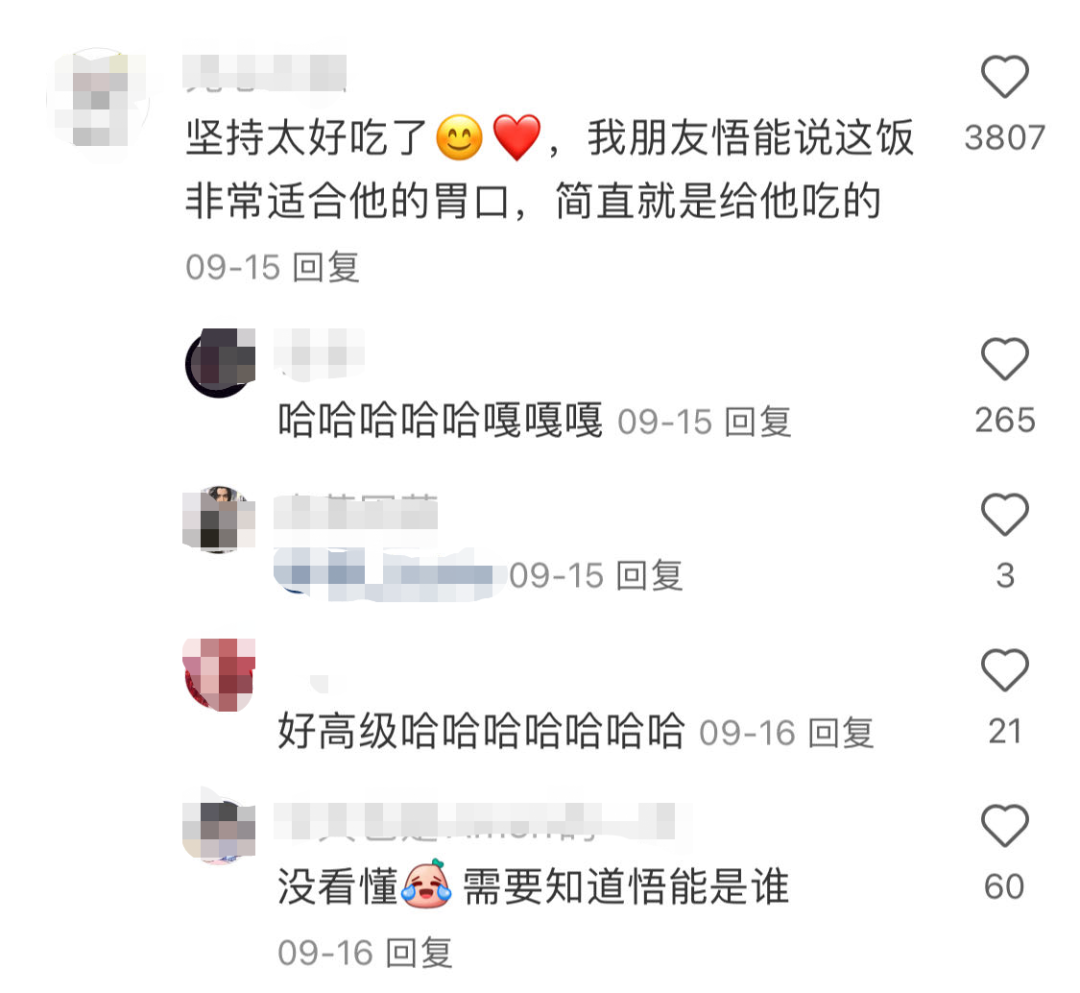
Task: Tap the heart on the 3-like reply
Action: click(x=1004, y=514)
